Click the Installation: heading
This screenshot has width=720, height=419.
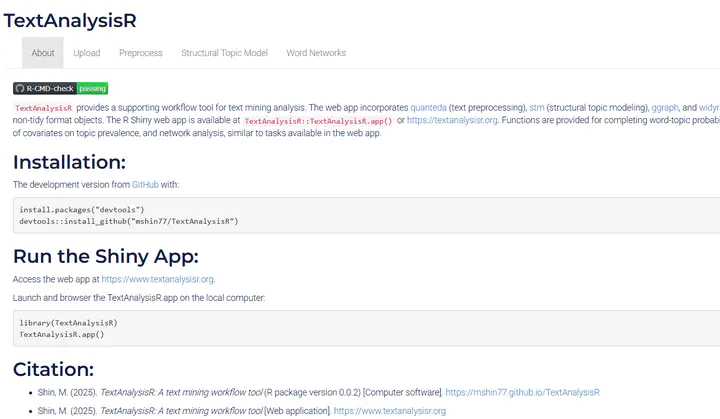(69, 162)
